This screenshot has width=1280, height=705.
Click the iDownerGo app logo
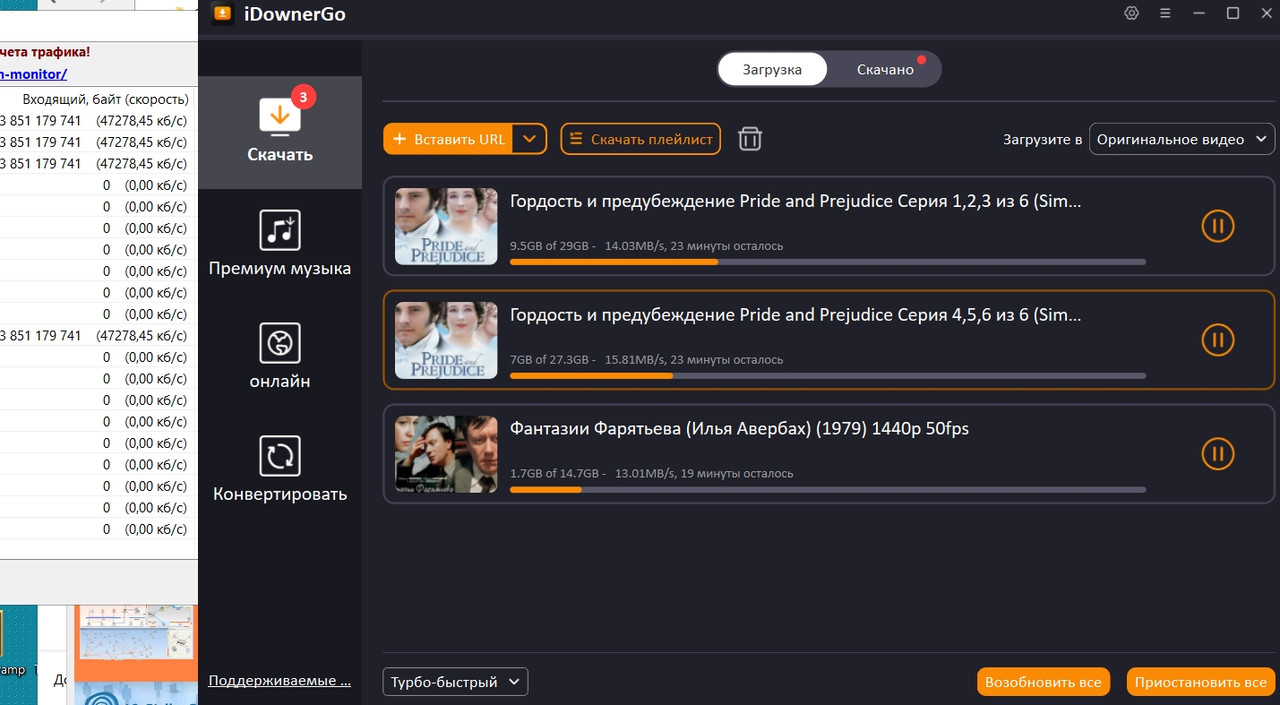(x=223, y=14)
